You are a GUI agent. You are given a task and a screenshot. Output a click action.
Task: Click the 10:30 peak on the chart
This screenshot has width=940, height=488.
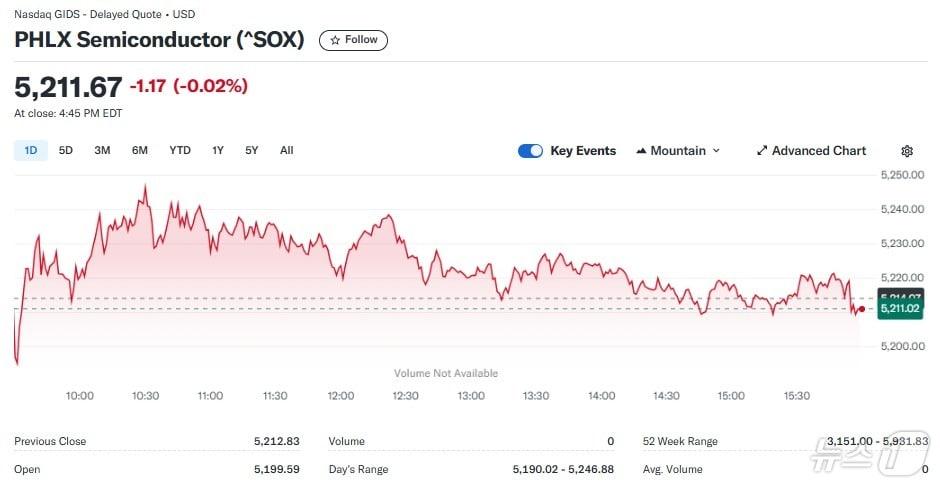tap(146, 186)
